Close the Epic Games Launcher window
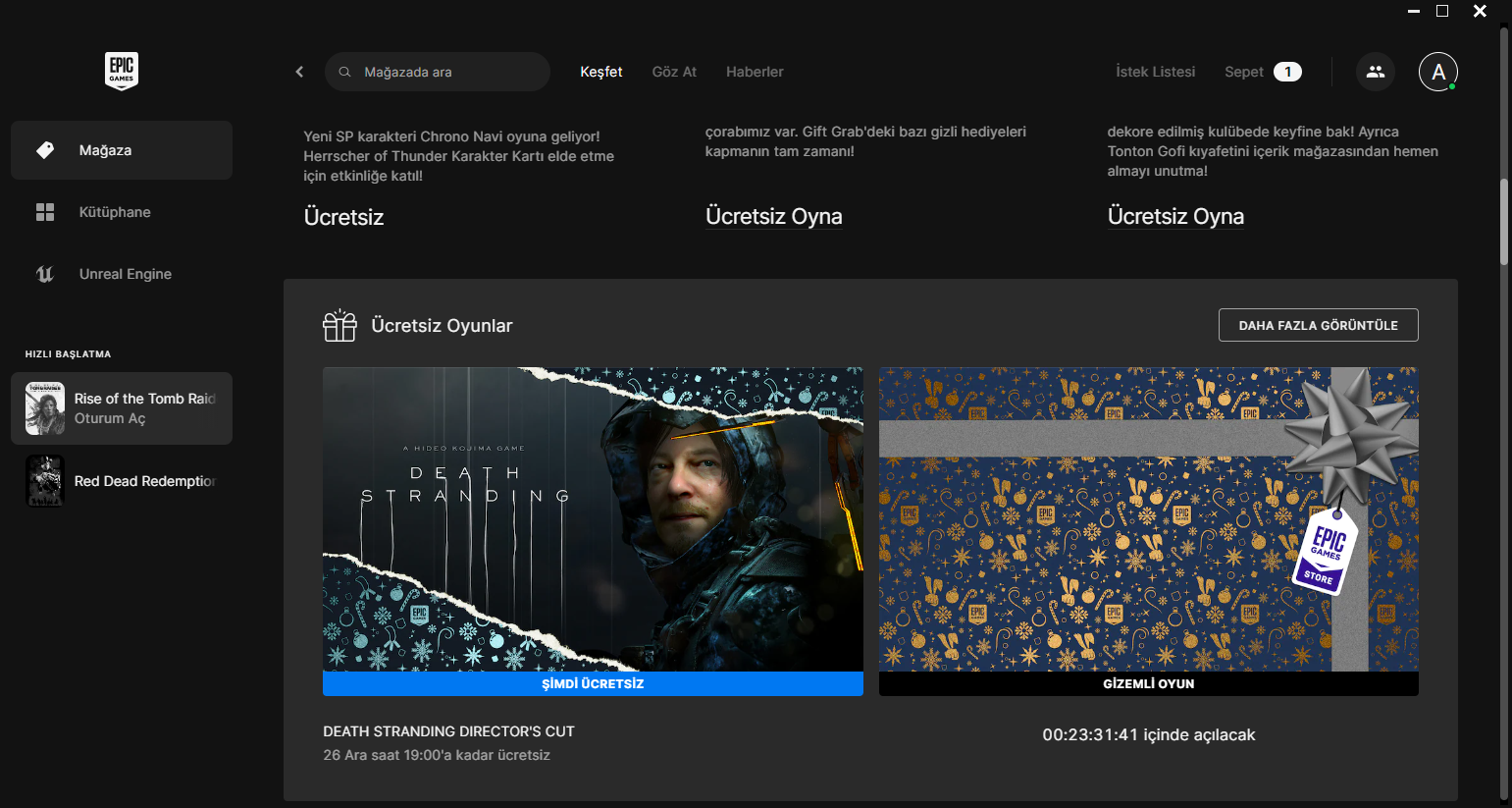The width and height of the screenshot is (1512, 808). coord(1480,11)
